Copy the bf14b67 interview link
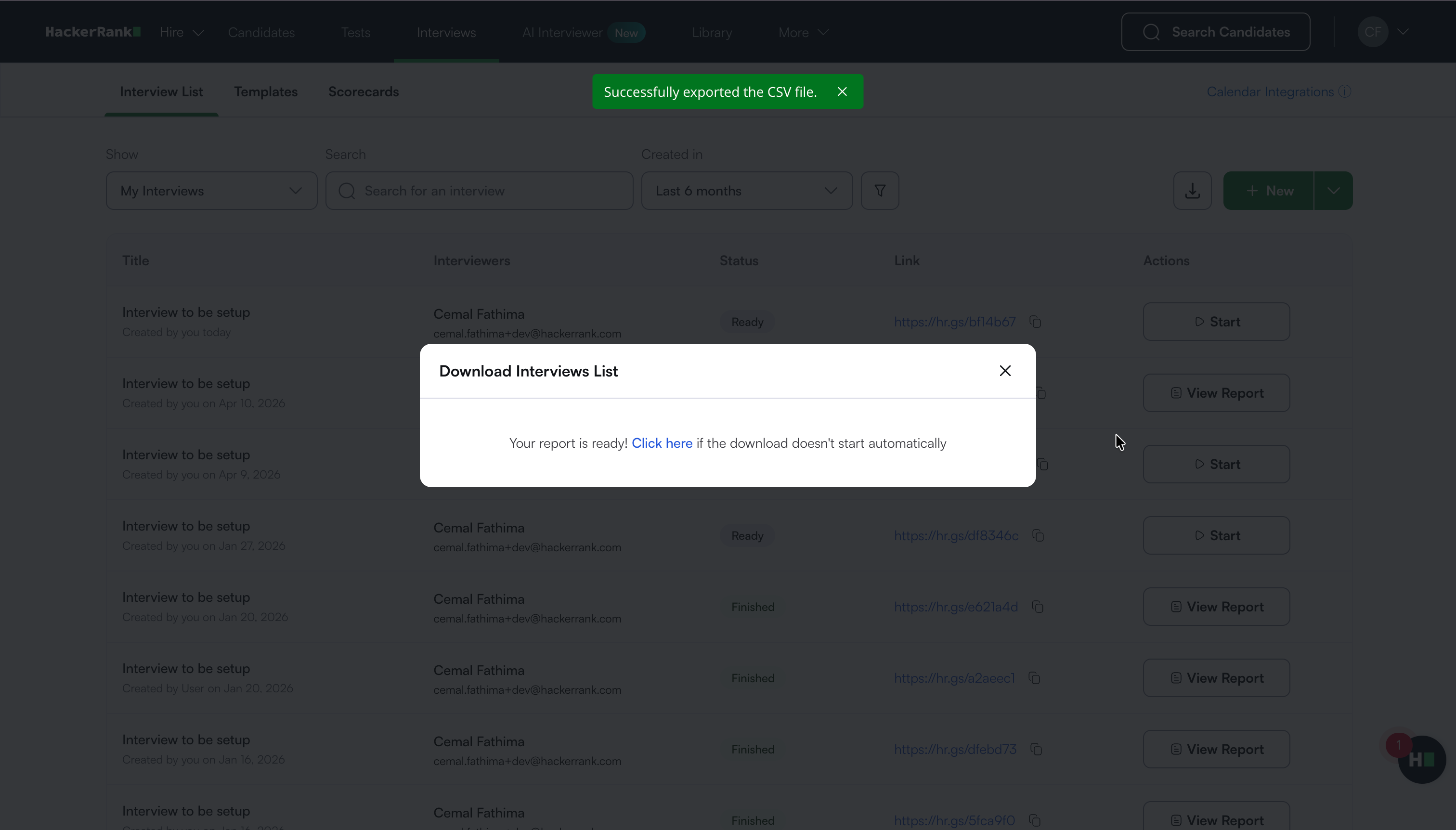This screenshot has width=1456, height=830. [x=1035, y=322]
